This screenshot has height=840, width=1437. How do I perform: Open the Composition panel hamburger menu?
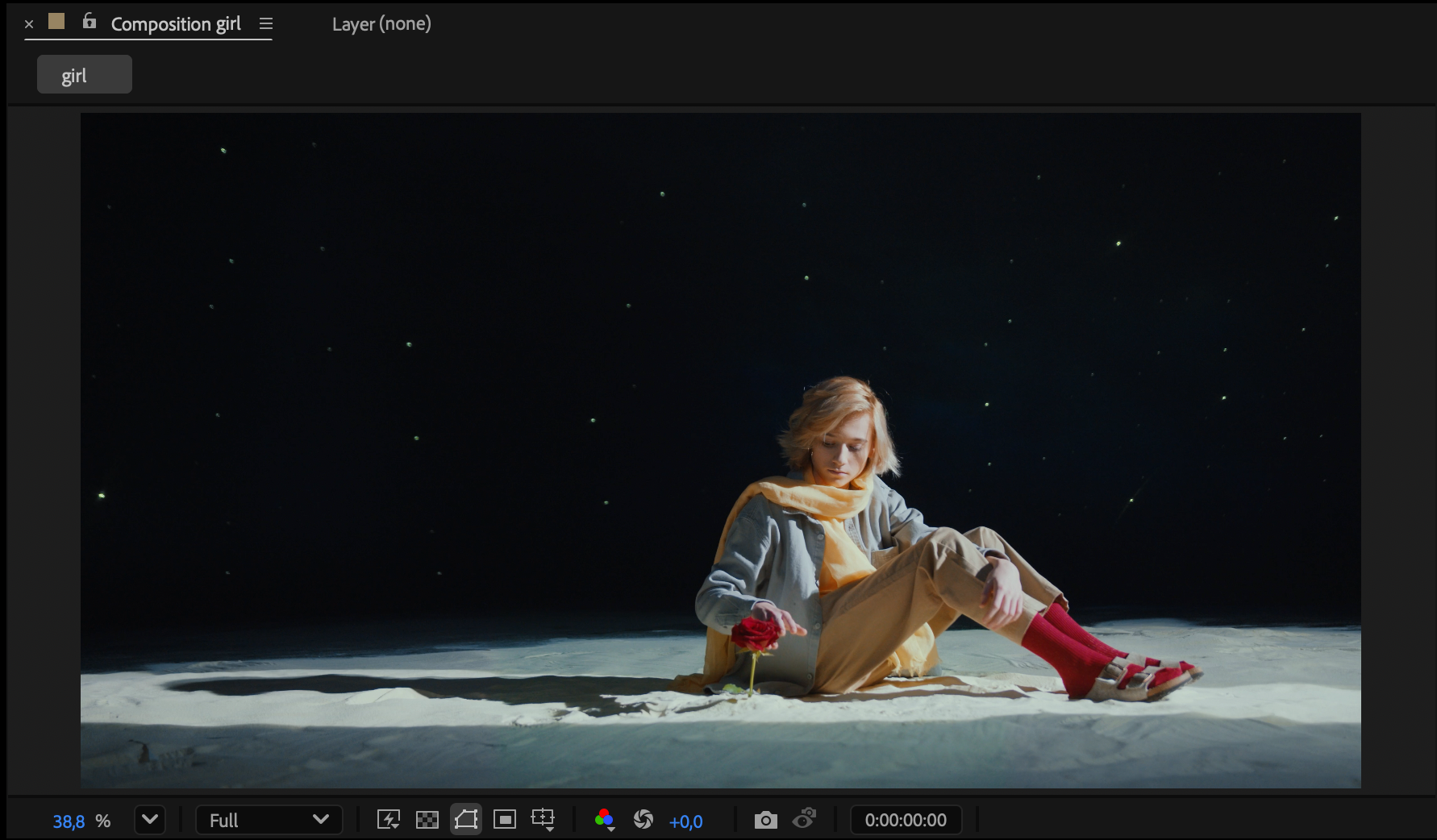(x=266, y=24)
